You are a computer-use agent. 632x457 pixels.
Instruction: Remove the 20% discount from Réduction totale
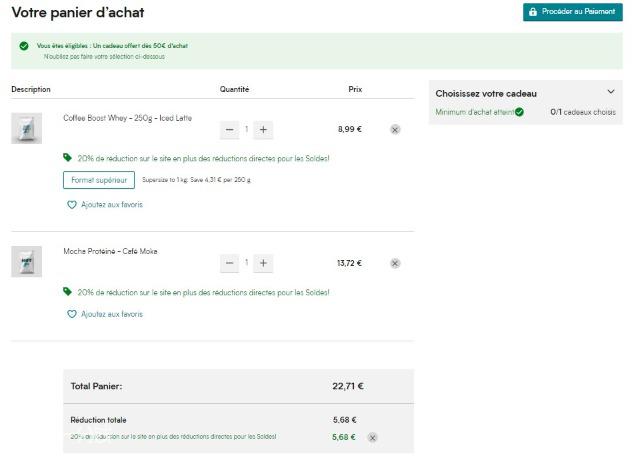372,438
